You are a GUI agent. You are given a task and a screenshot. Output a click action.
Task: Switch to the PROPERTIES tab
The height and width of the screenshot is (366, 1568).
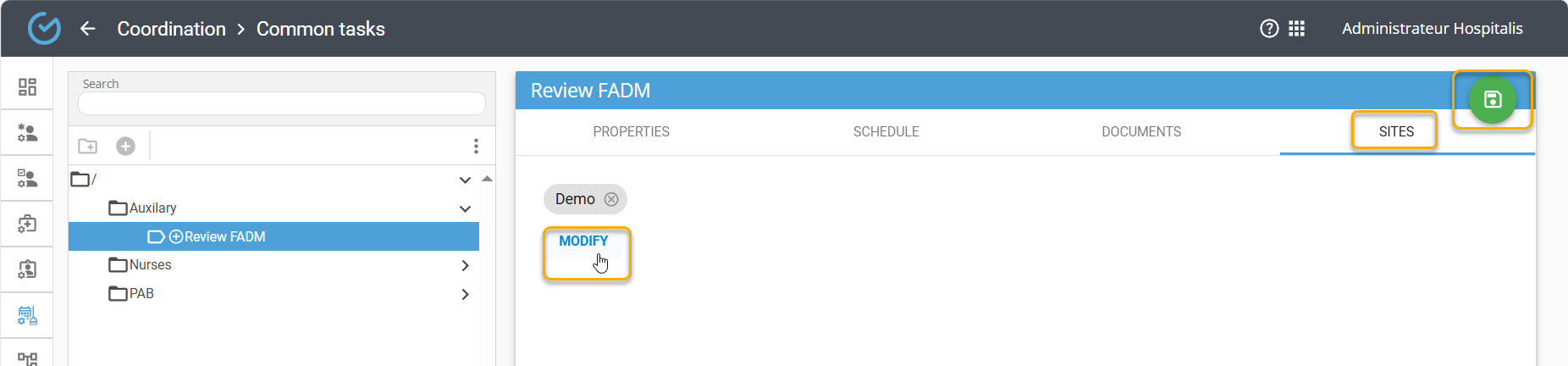click(631, 131)
